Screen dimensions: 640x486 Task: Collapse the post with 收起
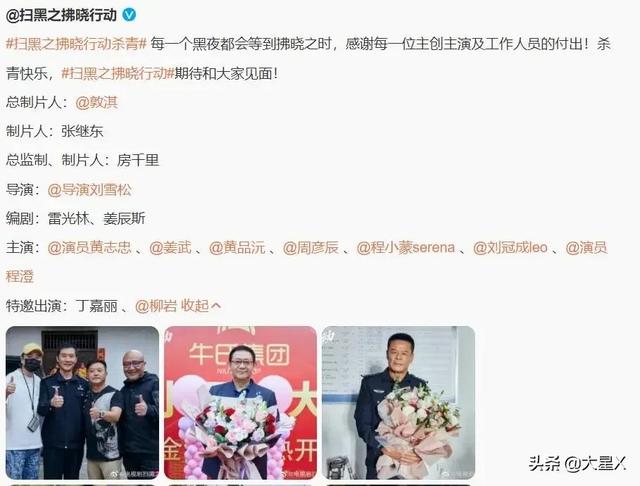point(195,306)
